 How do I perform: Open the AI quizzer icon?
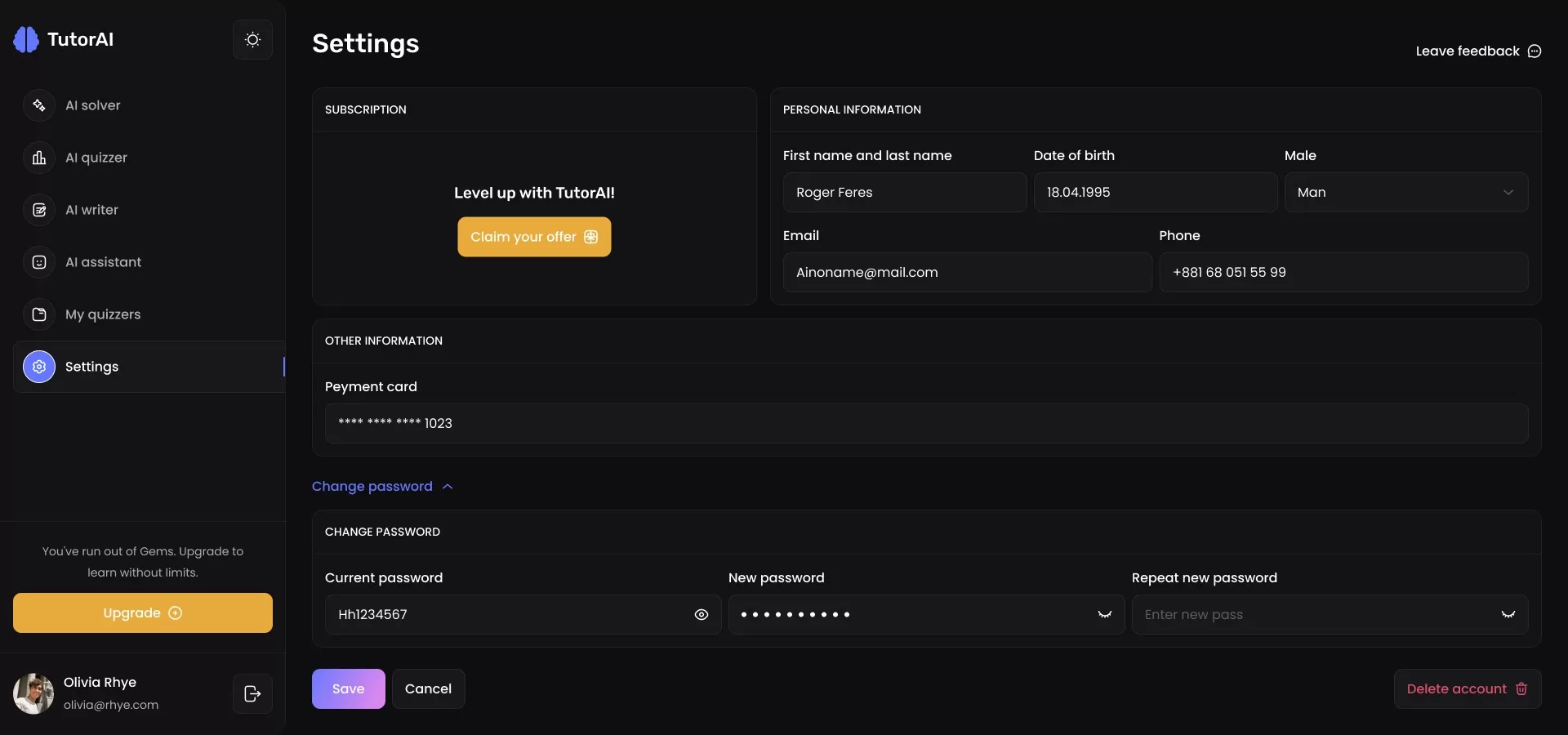coord(39,158)
